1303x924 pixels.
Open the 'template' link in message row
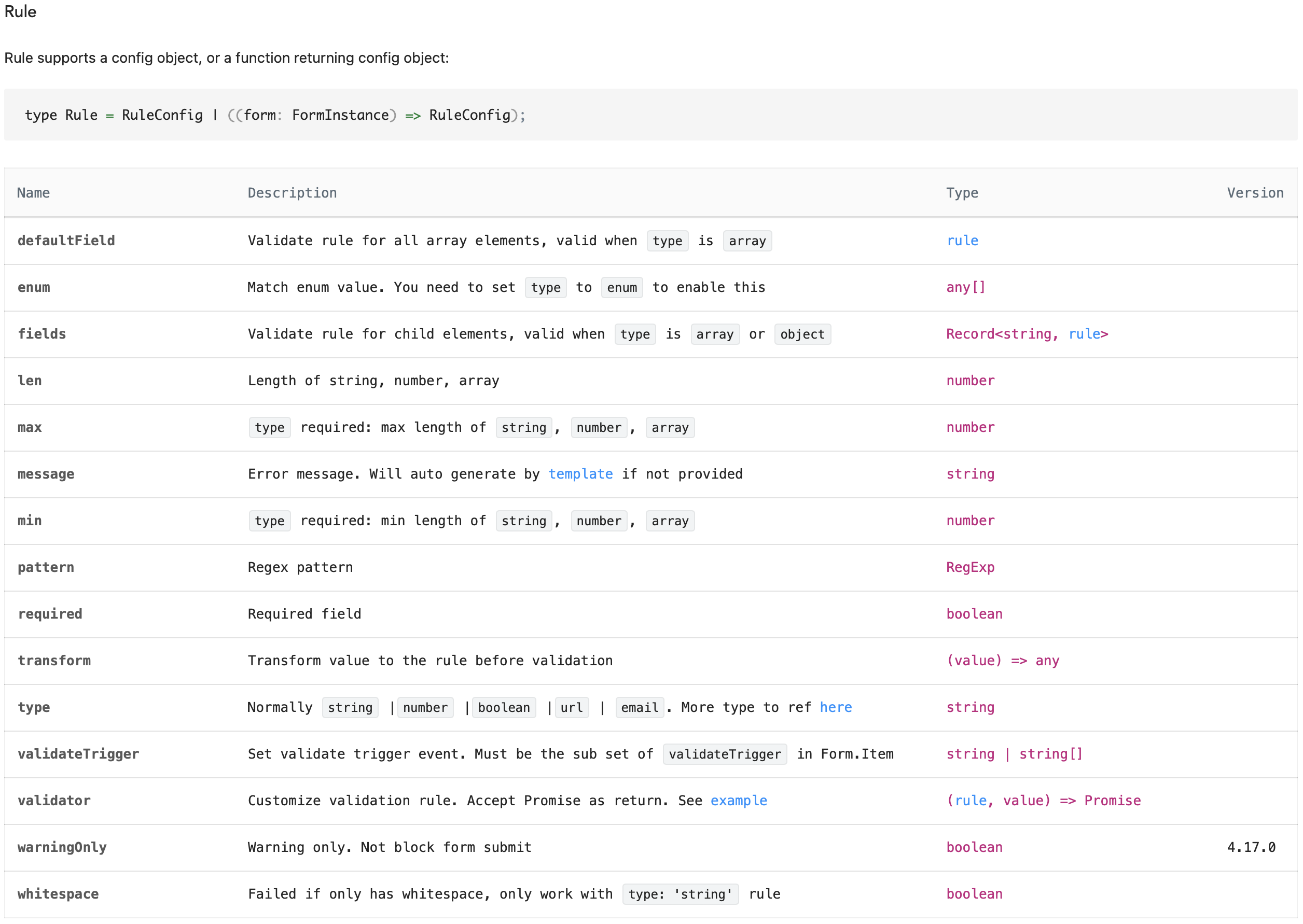tap(580, 474)
